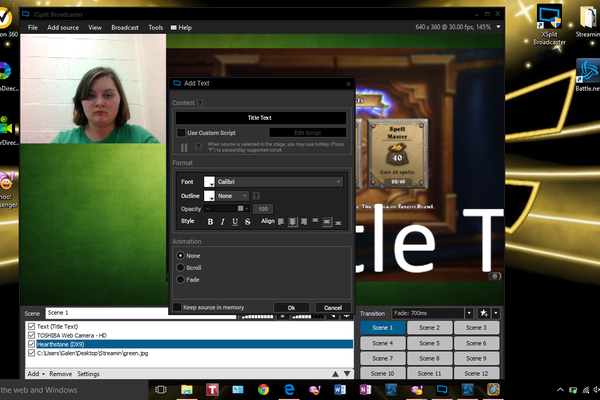The height and width of the screenshot is (400, 600).
Task: Align text to horizontal center
Action: pyautogui.click(x=292, y=222)
